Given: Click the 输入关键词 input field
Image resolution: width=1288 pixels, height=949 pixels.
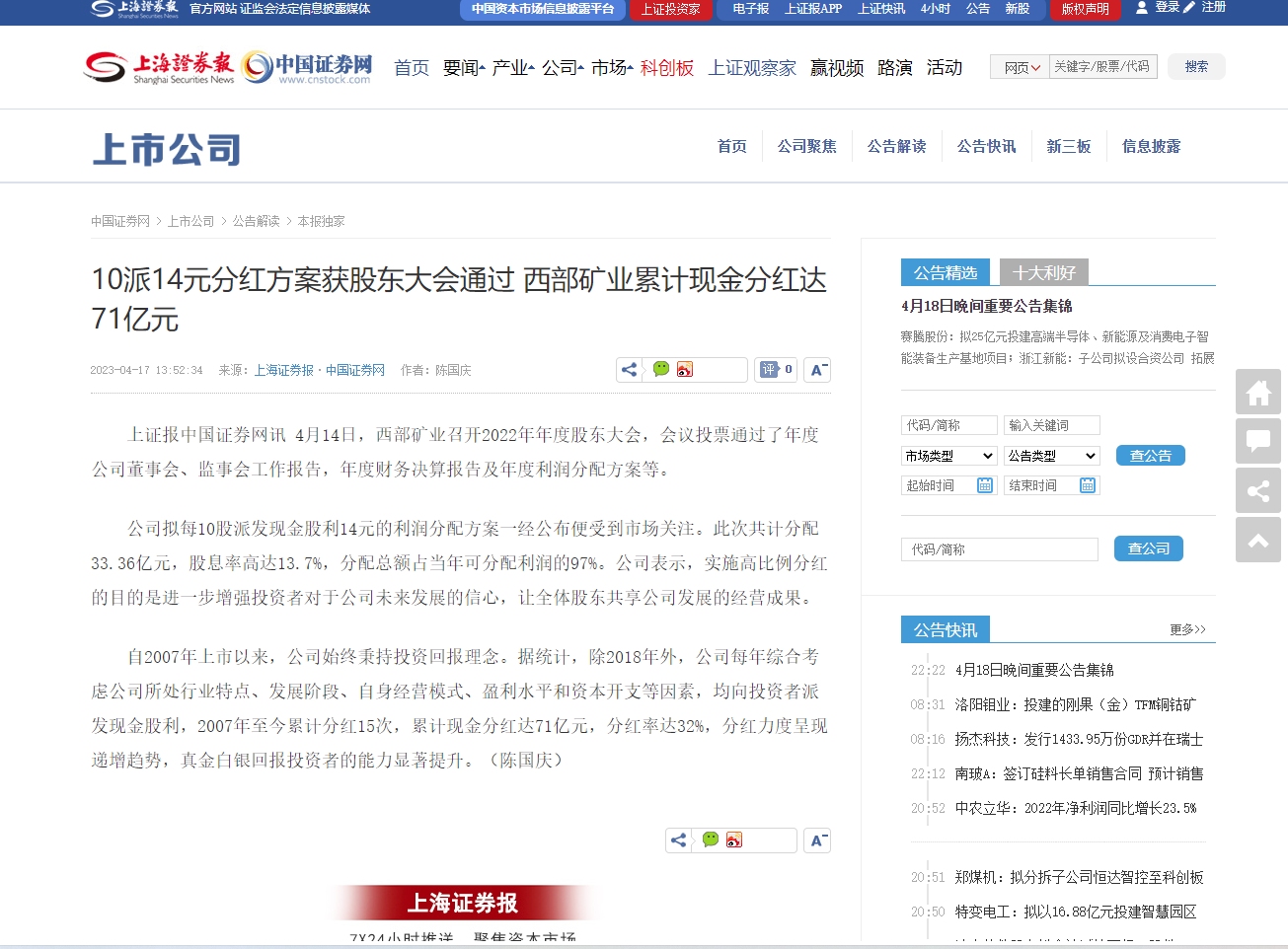Looking at the screenshot, I should coord(1051,425).
